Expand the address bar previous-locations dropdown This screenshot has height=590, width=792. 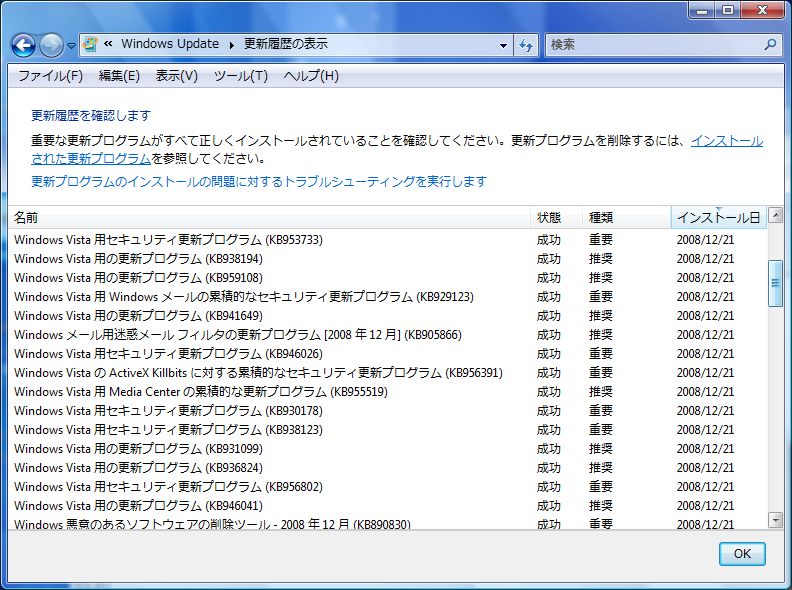point(503,45)
